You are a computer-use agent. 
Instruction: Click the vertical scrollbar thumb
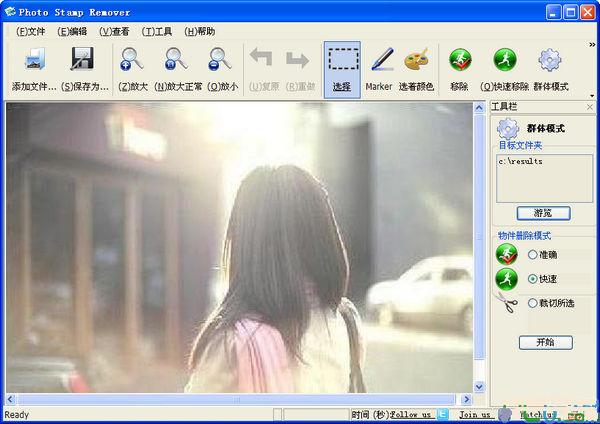point(479,236)
